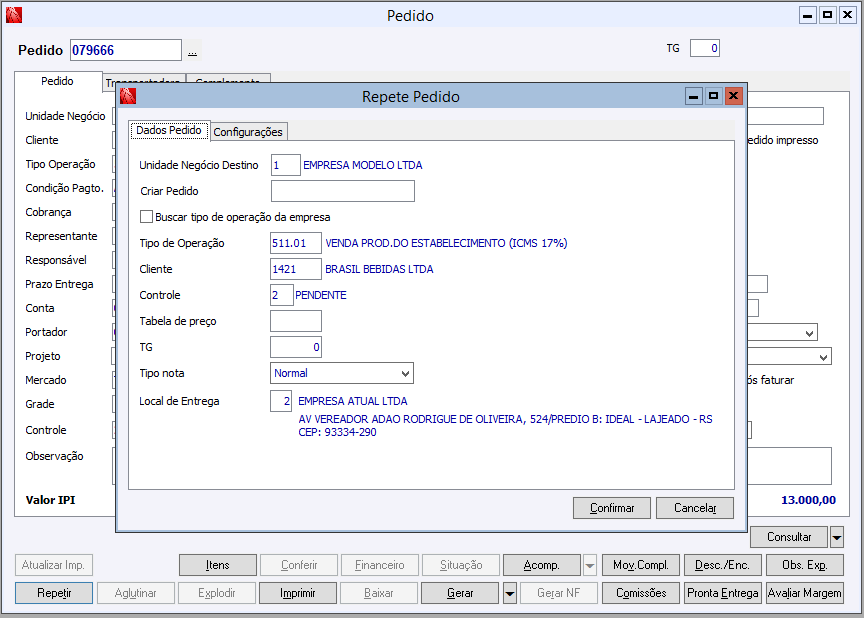This screenshot has width=864, height=618.
Task: Minimize the Repete Pedido dialog
Action: click(x=694, y=96)
